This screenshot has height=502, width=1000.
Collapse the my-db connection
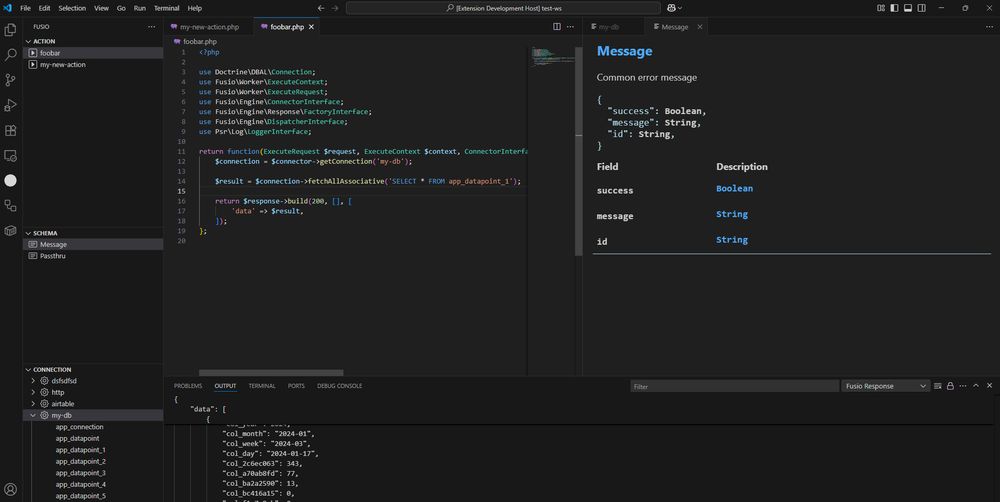coord(33,415)
